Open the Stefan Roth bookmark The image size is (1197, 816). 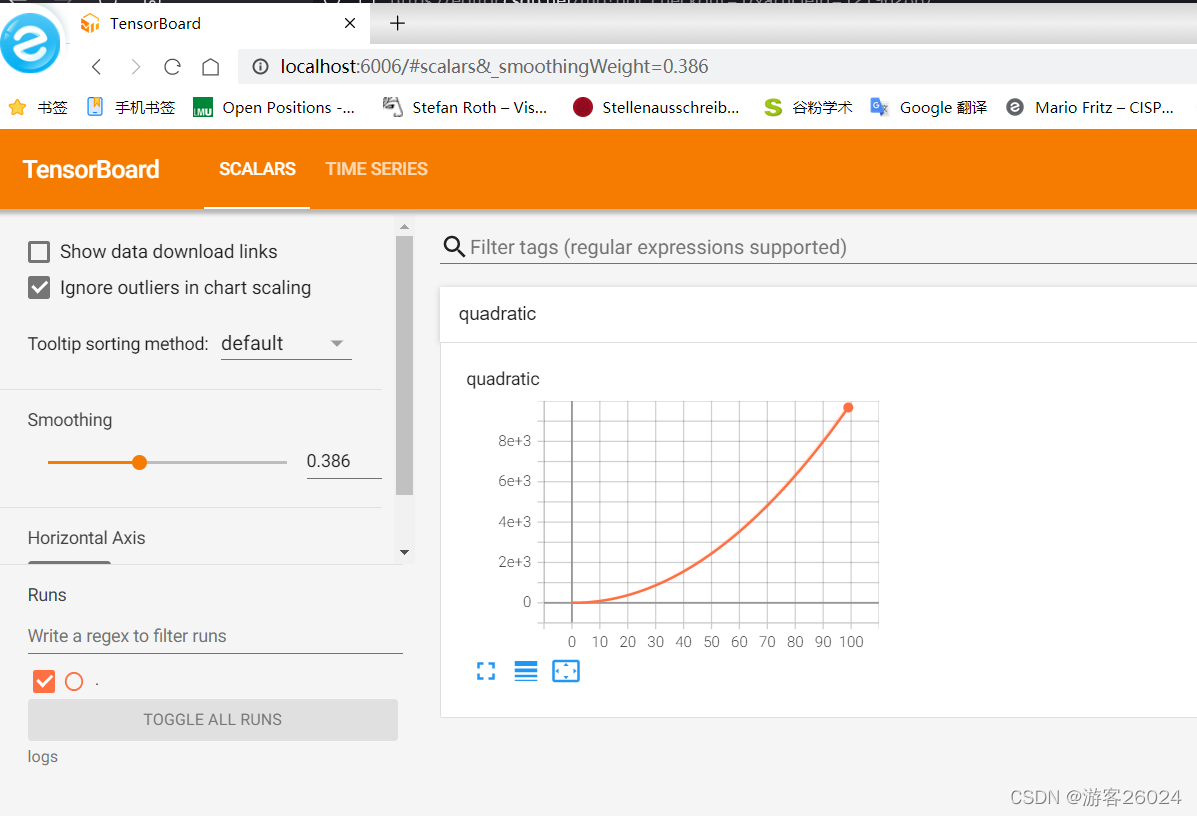(x=465, y=108)
